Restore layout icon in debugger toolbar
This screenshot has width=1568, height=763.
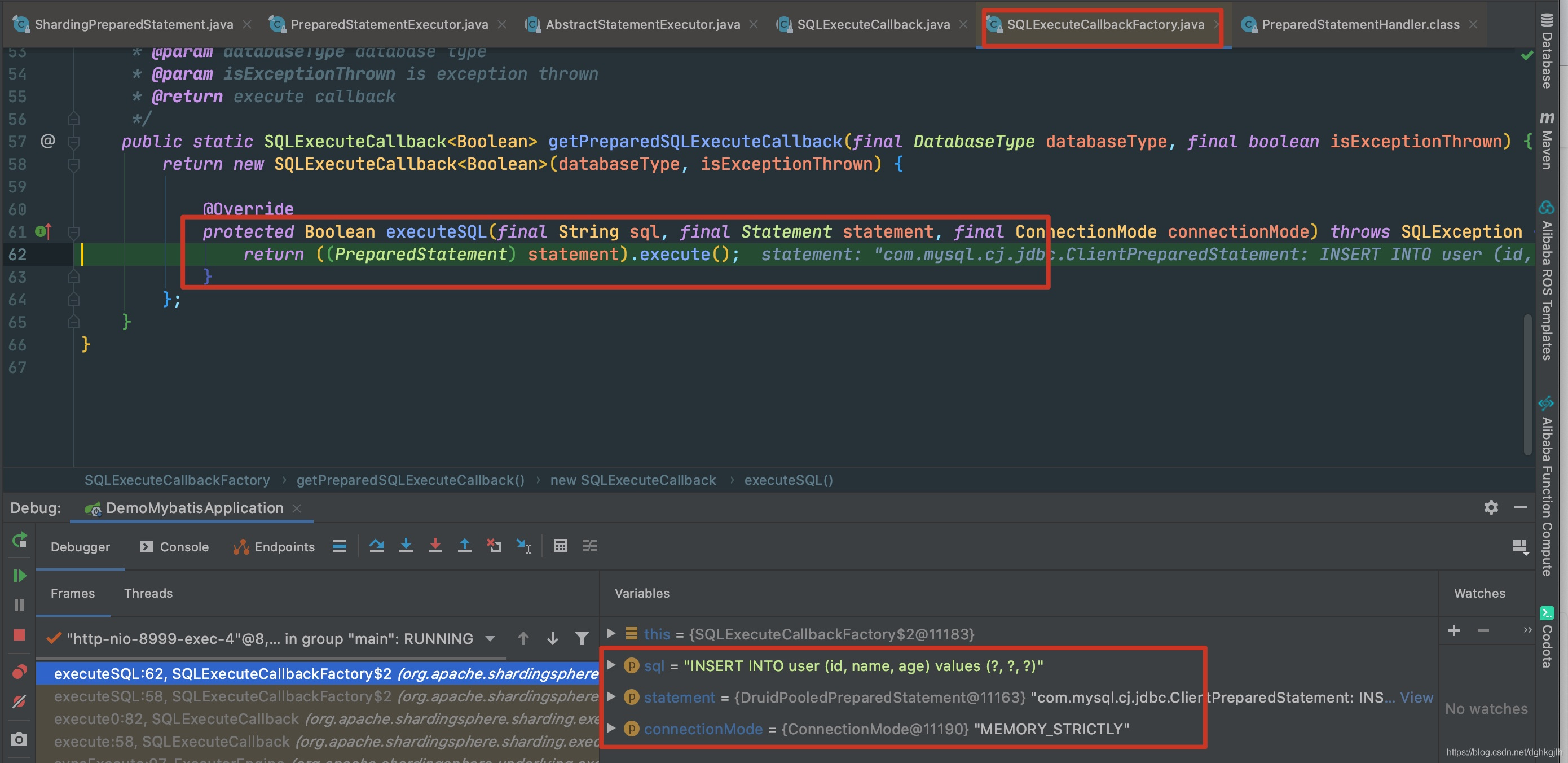pyautogui.click(x=1520, y=547)
